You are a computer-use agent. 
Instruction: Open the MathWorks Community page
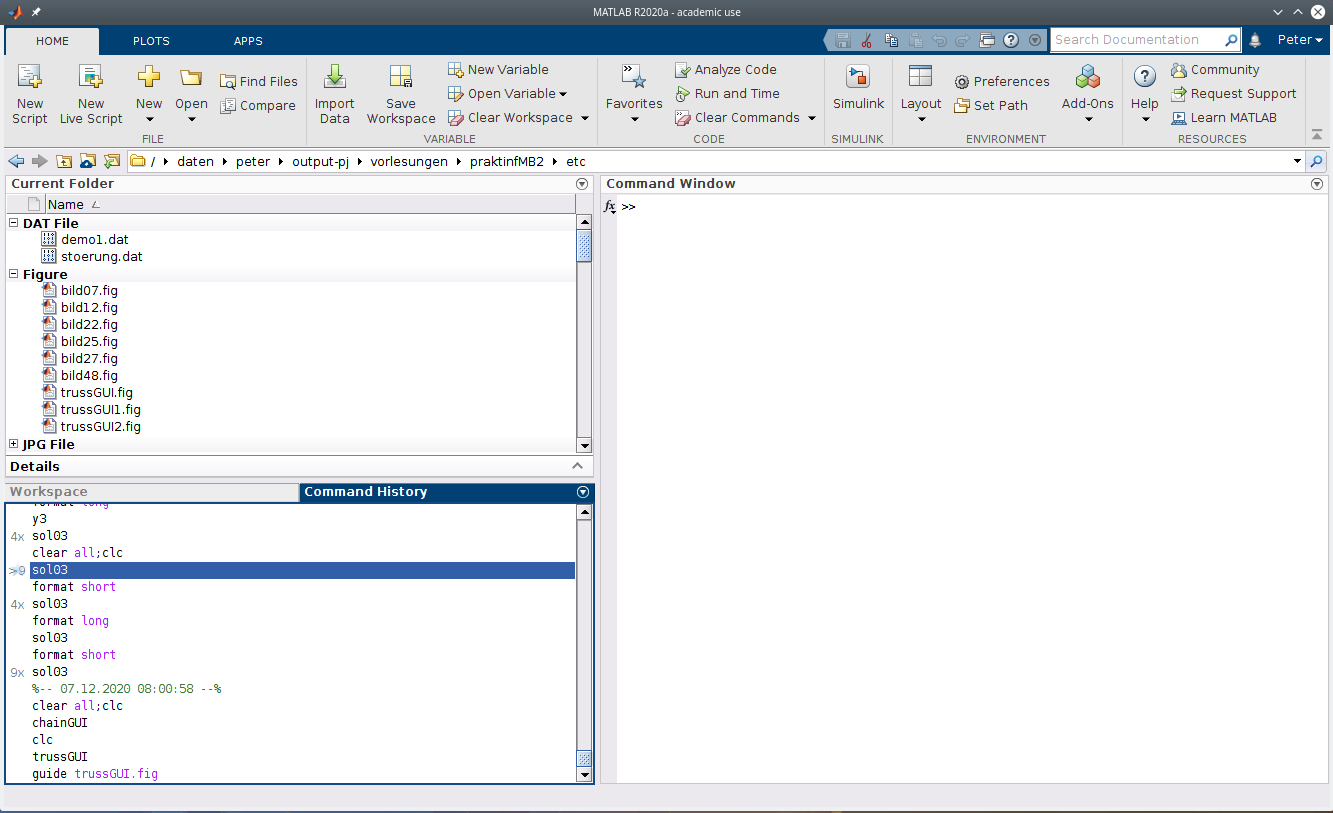click(1222, 69)
